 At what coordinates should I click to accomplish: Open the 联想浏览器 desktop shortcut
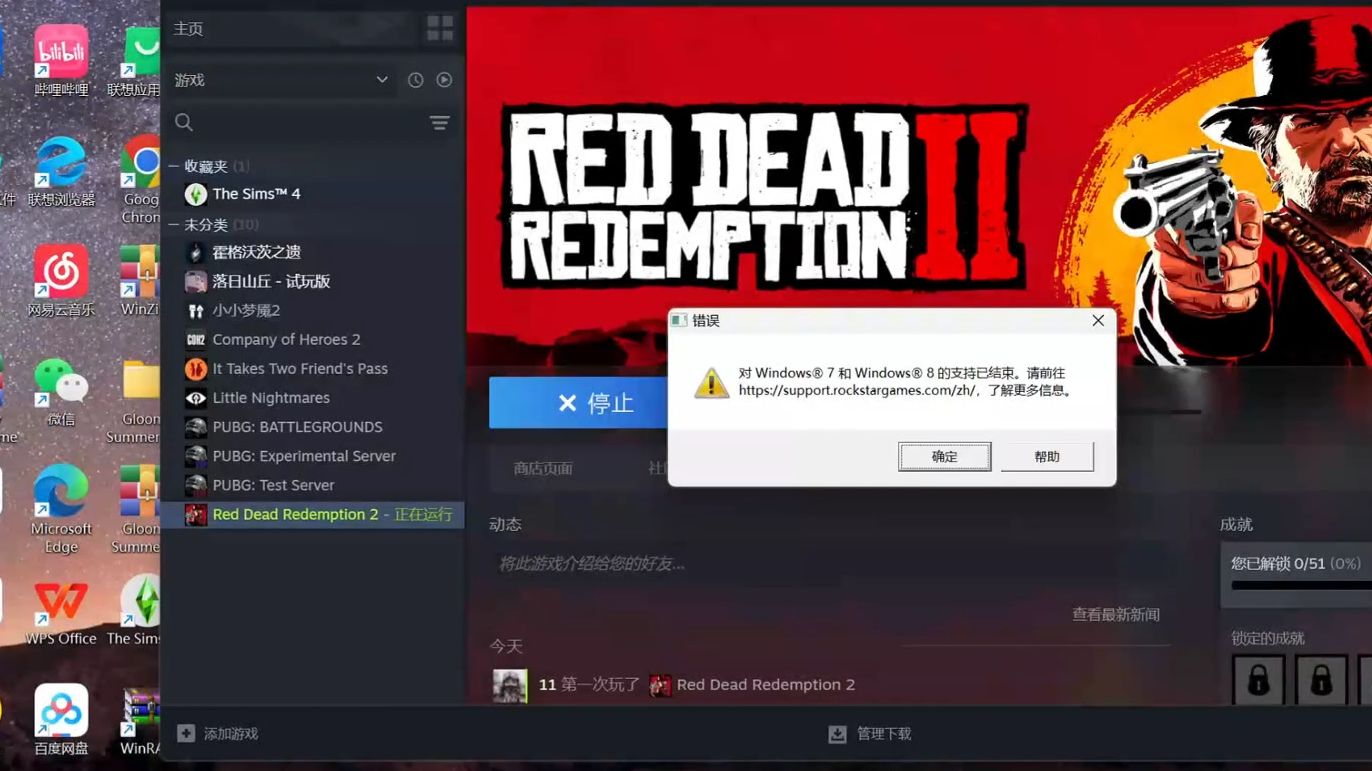pos(61,170)
